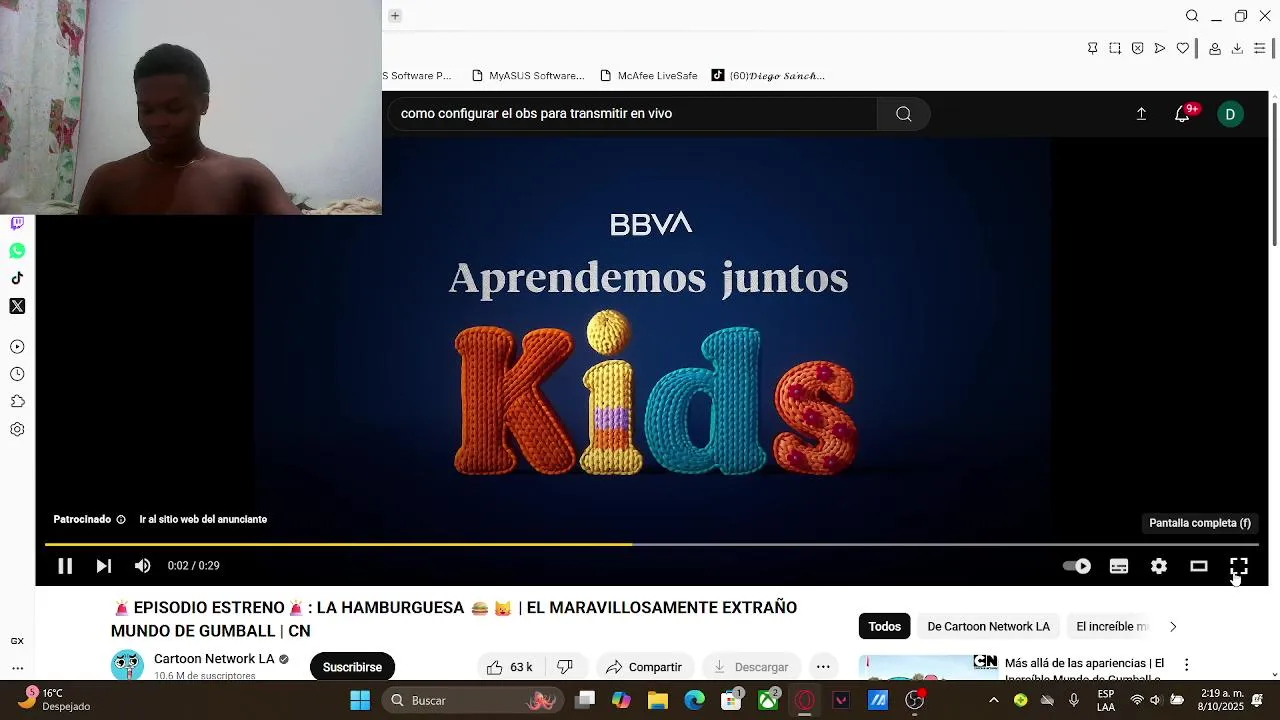Open the account avatar D menu
Viewport: 1280px width, 720px height.
click(x=1230, y=114)
